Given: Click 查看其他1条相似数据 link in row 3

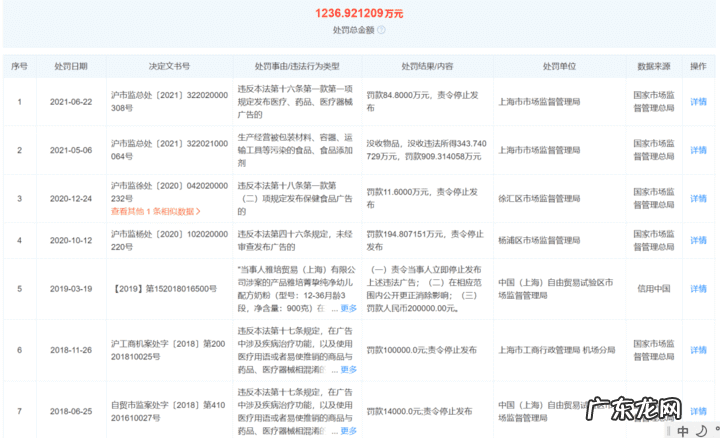Looking at the screenshot, I should pos(156,211).
